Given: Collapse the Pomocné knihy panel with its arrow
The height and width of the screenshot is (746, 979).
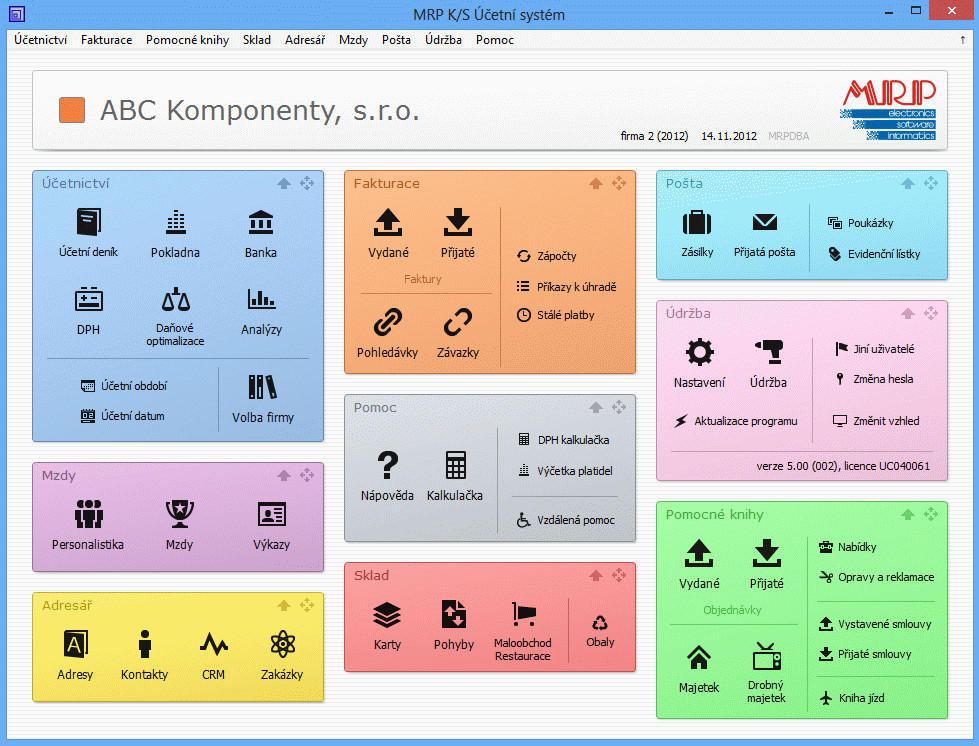Looking at the screenshot, I should pyautogui.click(x=908, y=514).
